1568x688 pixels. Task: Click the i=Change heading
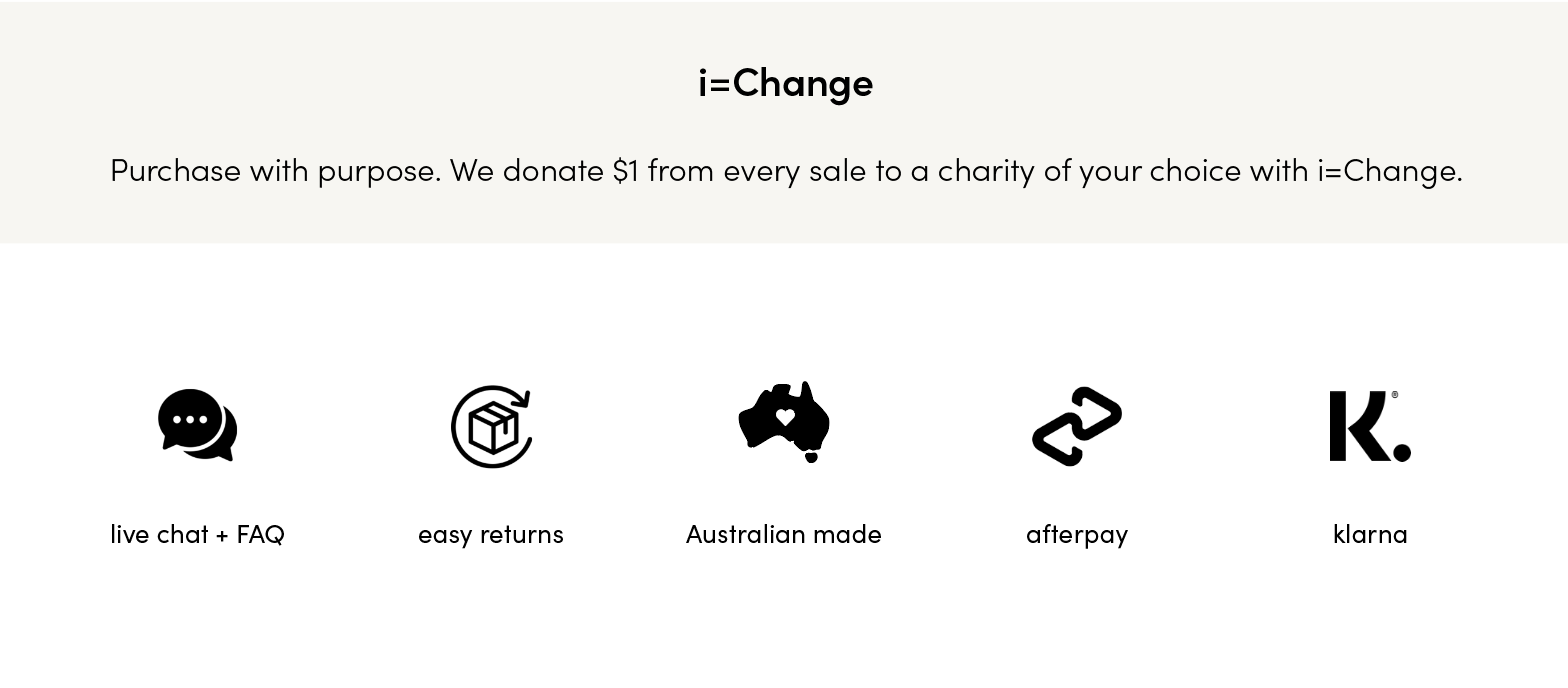tap(785, 83)
